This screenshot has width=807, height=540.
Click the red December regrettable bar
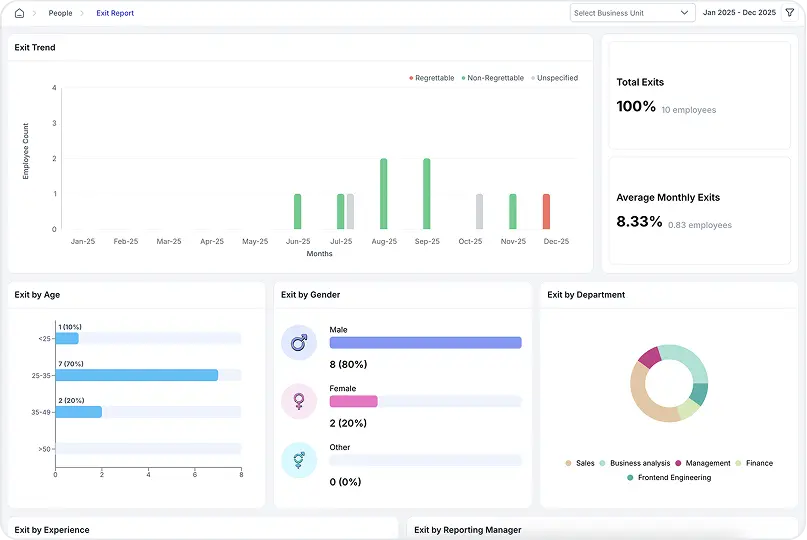tap(546, 211)
